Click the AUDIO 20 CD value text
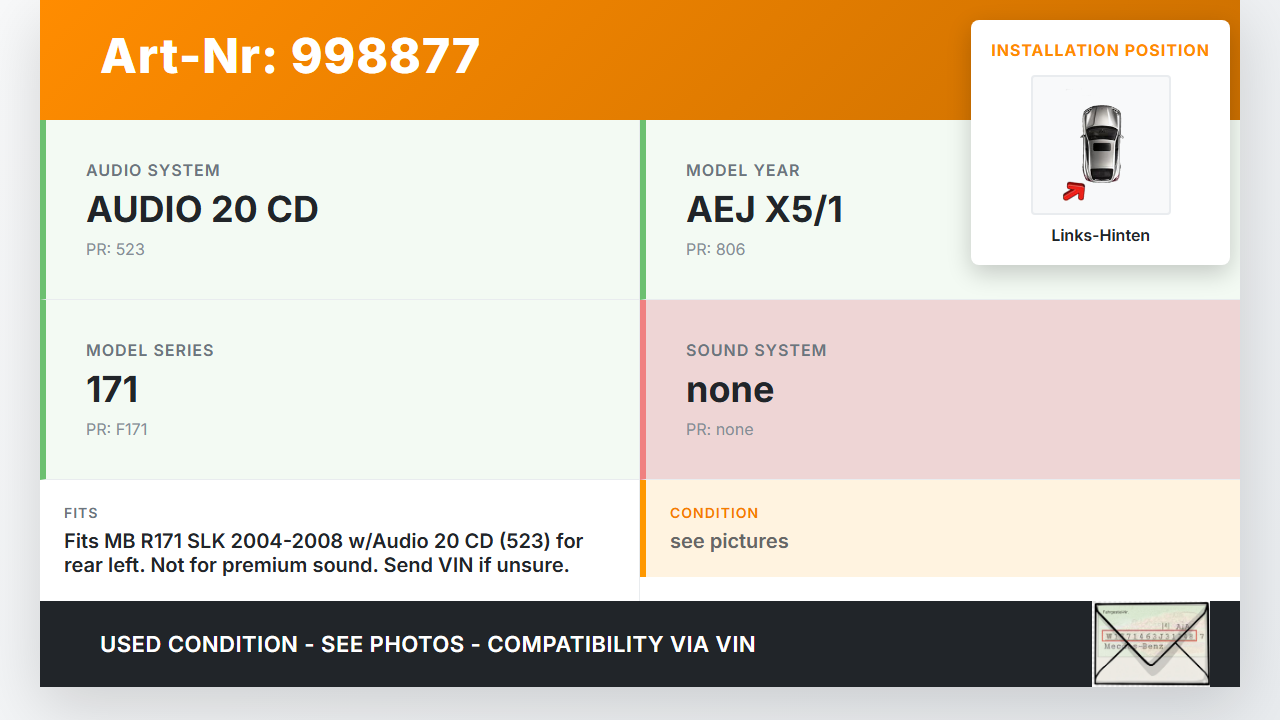1280x720 pixels. (x=202, y=209)
